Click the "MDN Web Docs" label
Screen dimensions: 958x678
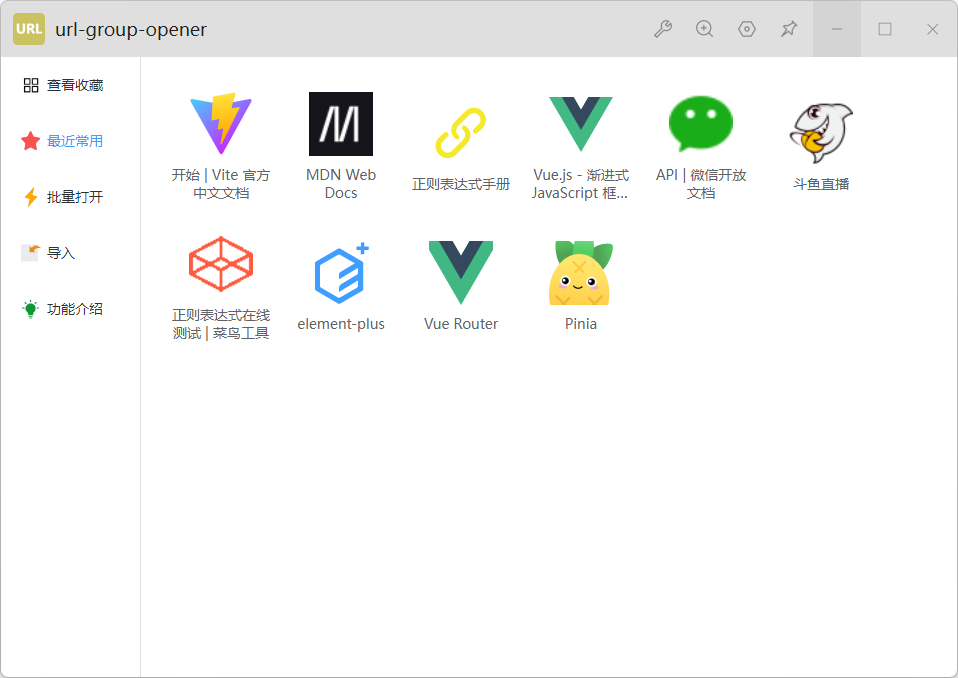point(341,184)
